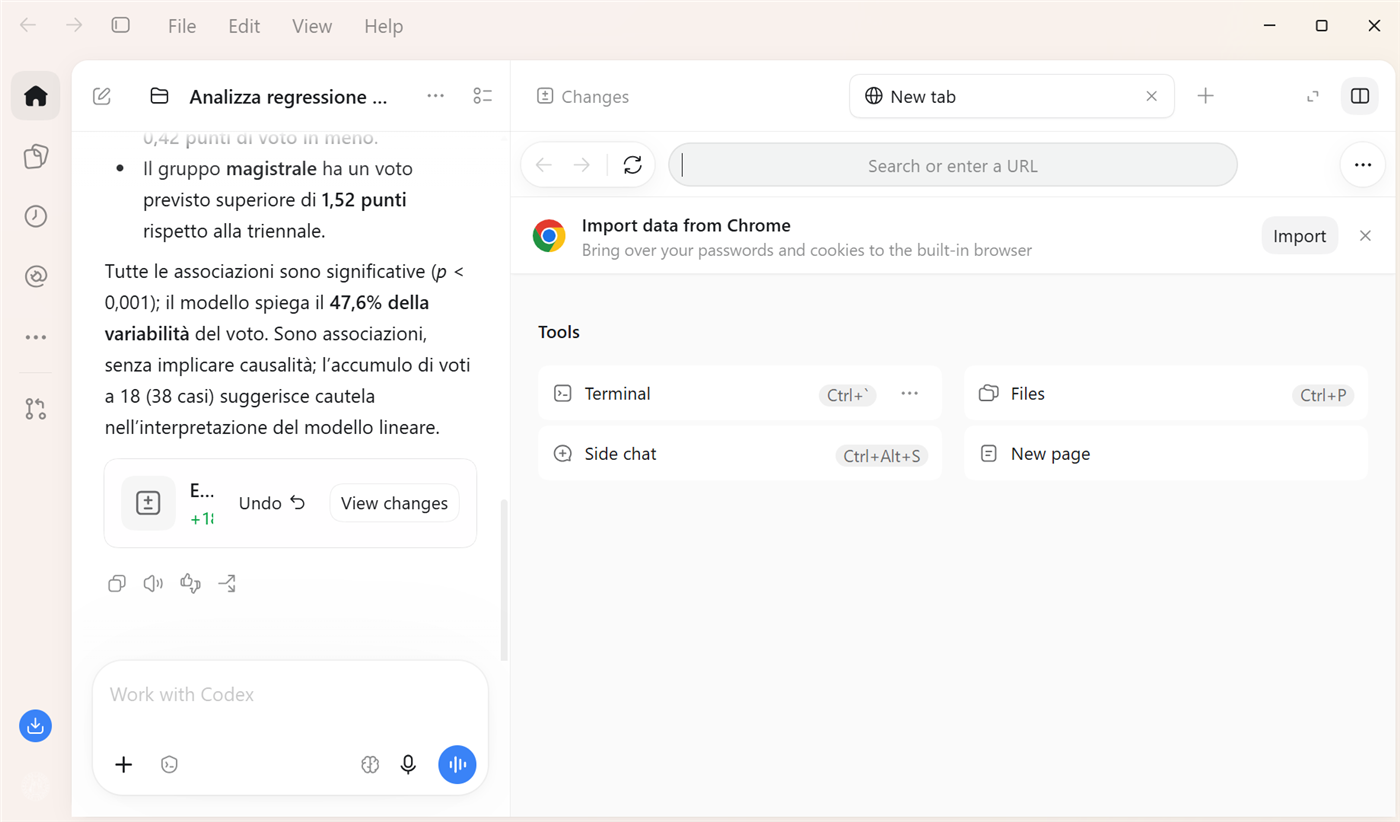1400x822 pixels.
Task: Open the browser's three-dot options menu
Action: pos(1363,165)
